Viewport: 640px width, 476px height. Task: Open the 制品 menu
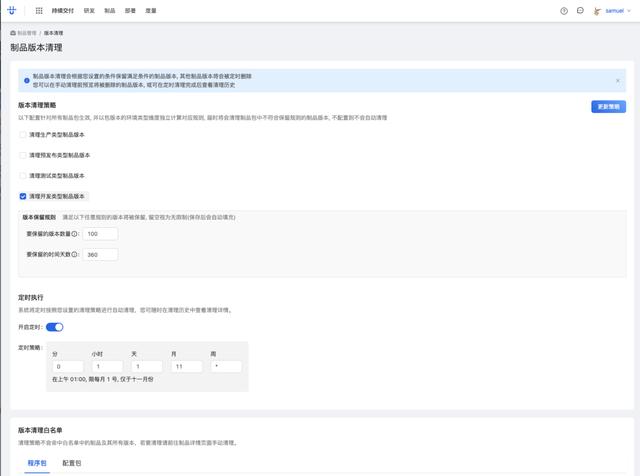109,11
